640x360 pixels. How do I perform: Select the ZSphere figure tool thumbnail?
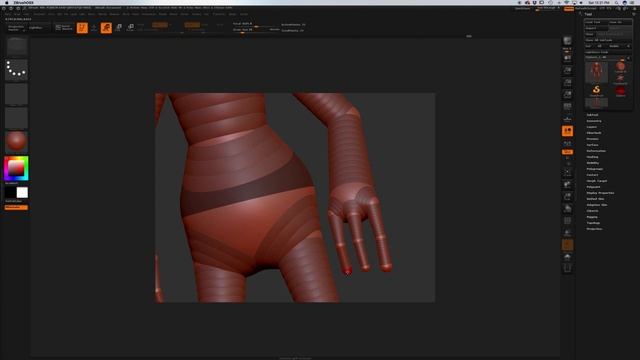tap(596, 72)
